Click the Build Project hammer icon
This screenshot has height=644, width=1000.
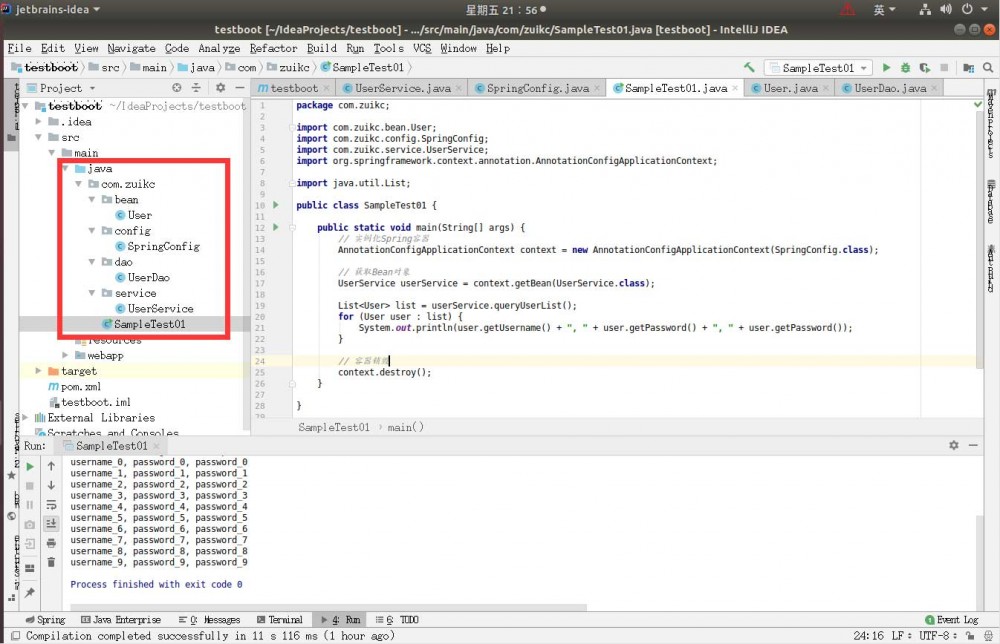tap(749, 68)
